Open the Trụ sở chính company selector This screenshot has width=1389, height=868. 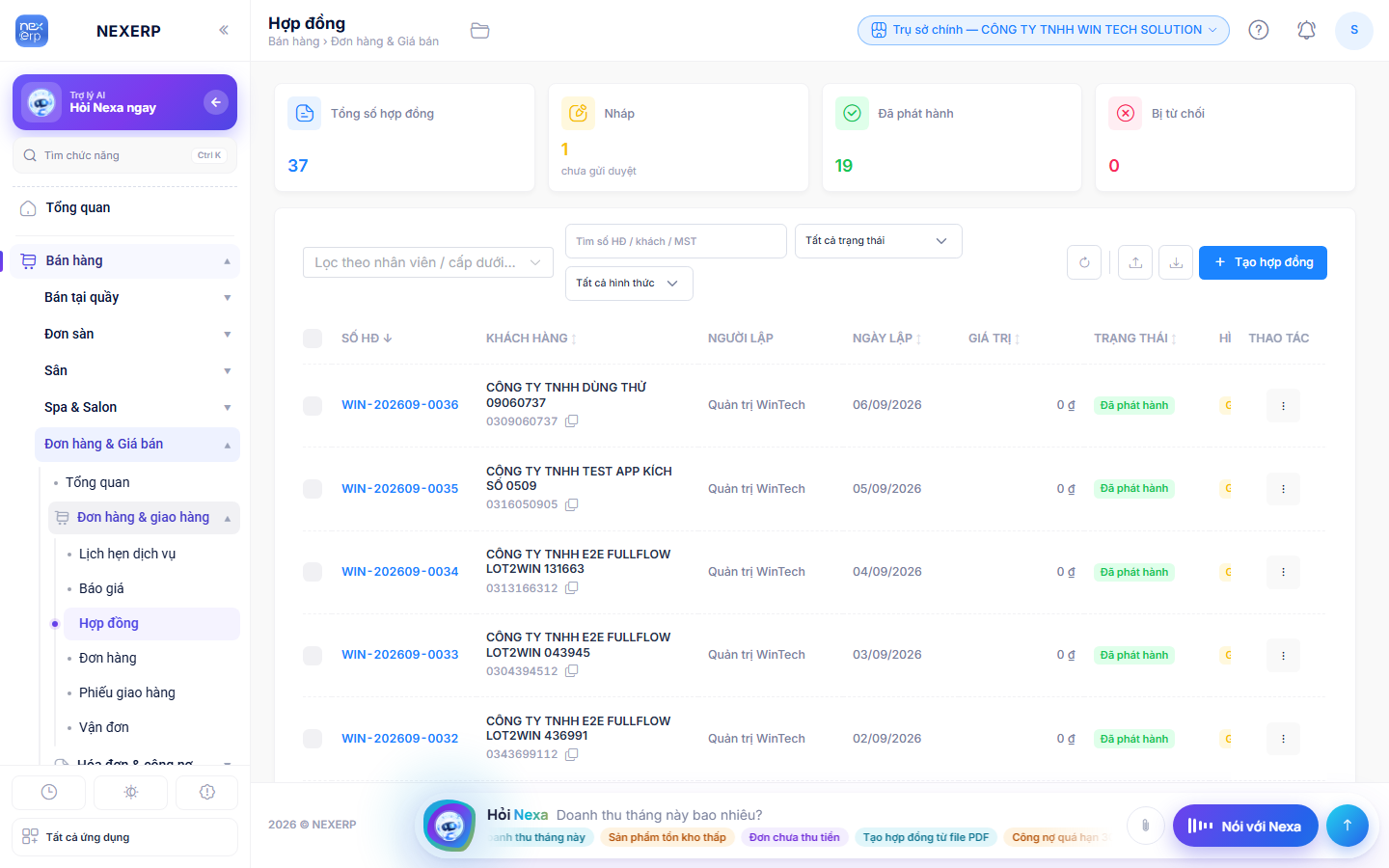tap(1044, 30)
